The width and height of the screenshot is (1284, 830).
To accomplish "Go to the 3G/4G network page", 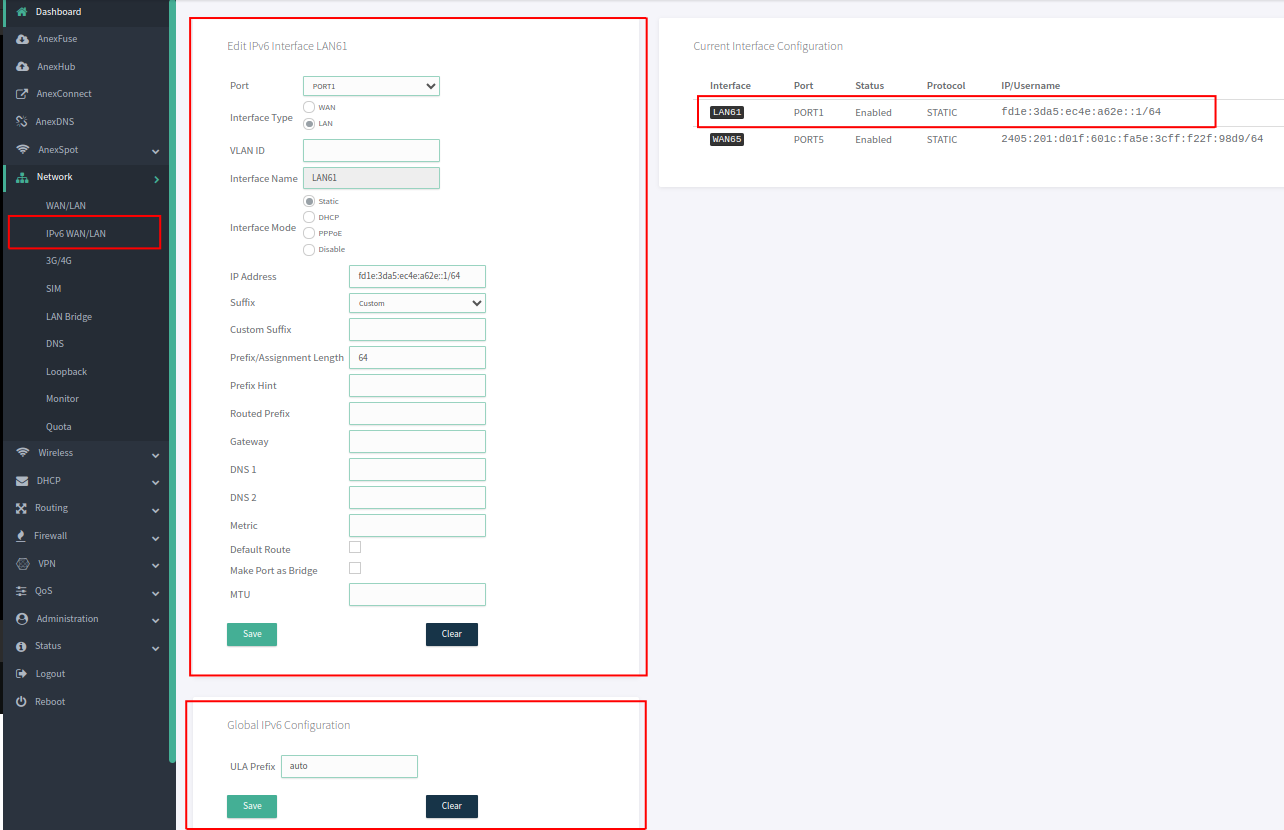I will pos(59,260).
